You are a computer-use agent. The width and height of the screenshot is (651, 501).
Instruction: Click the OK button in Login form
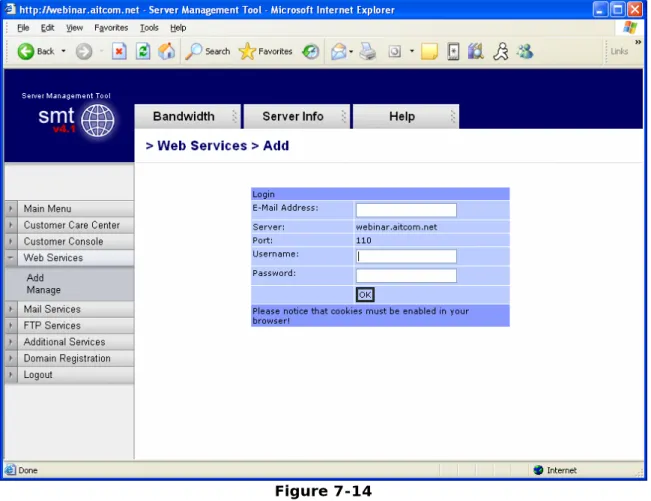365,295
